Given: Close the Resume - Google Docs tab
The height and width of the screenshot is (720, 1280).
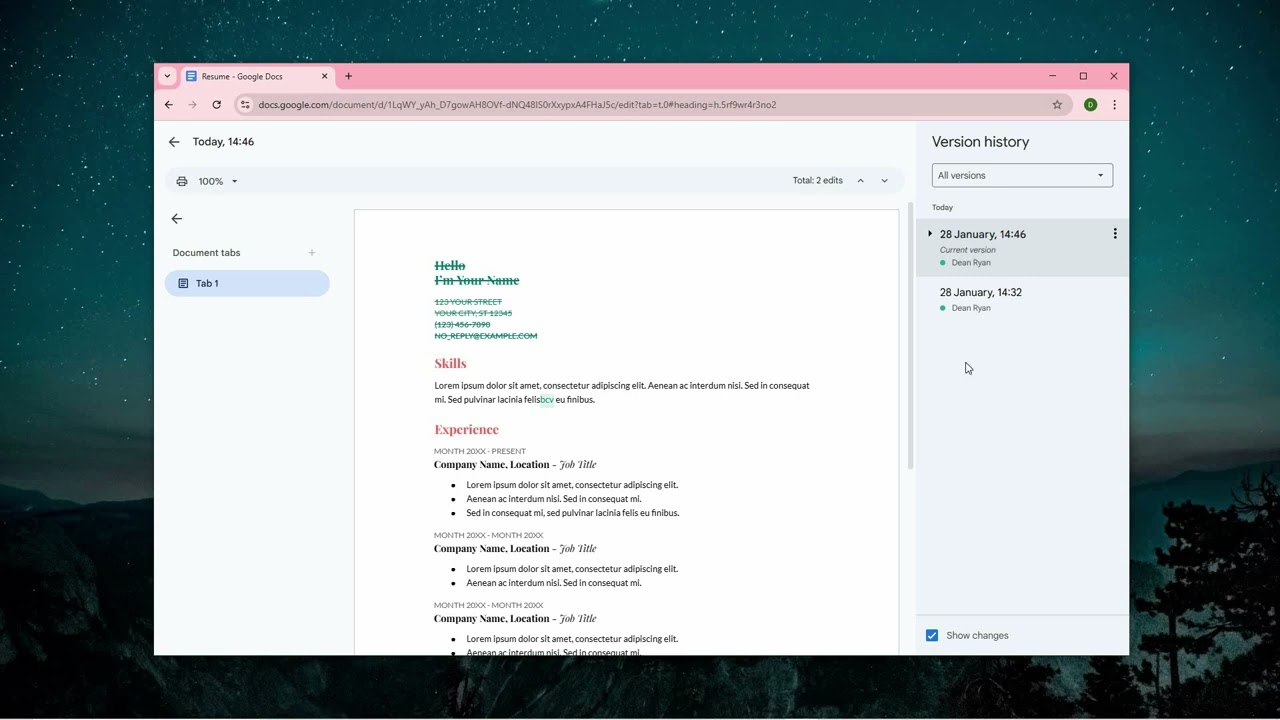Looking at the screenshot, I should point(324,76).
